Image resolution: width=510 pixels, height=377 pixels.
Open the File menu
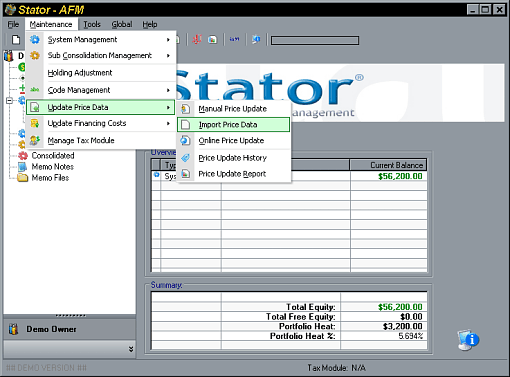[13, 24]
